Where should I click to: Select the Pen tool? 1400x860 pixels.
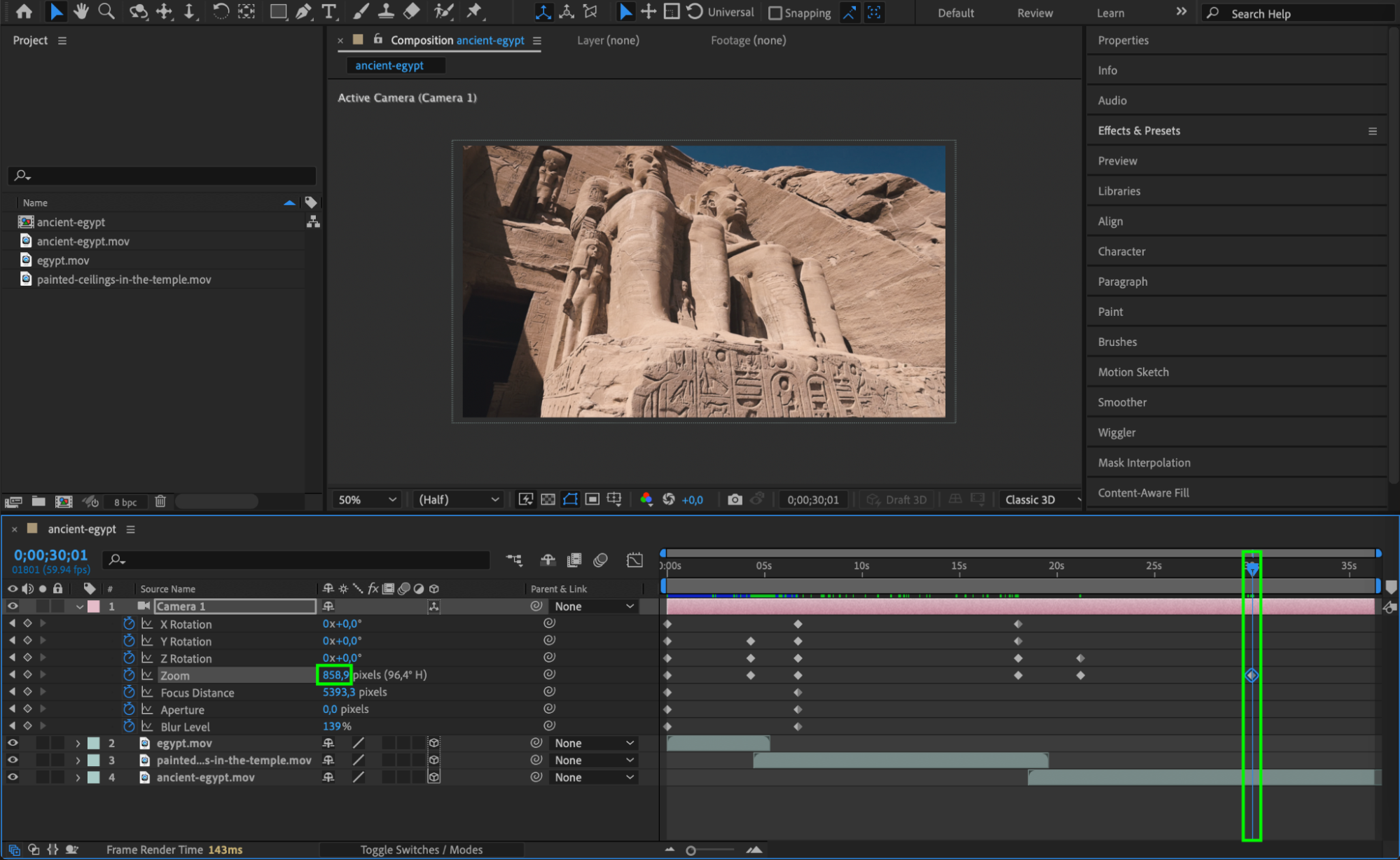tap(303, 11)
